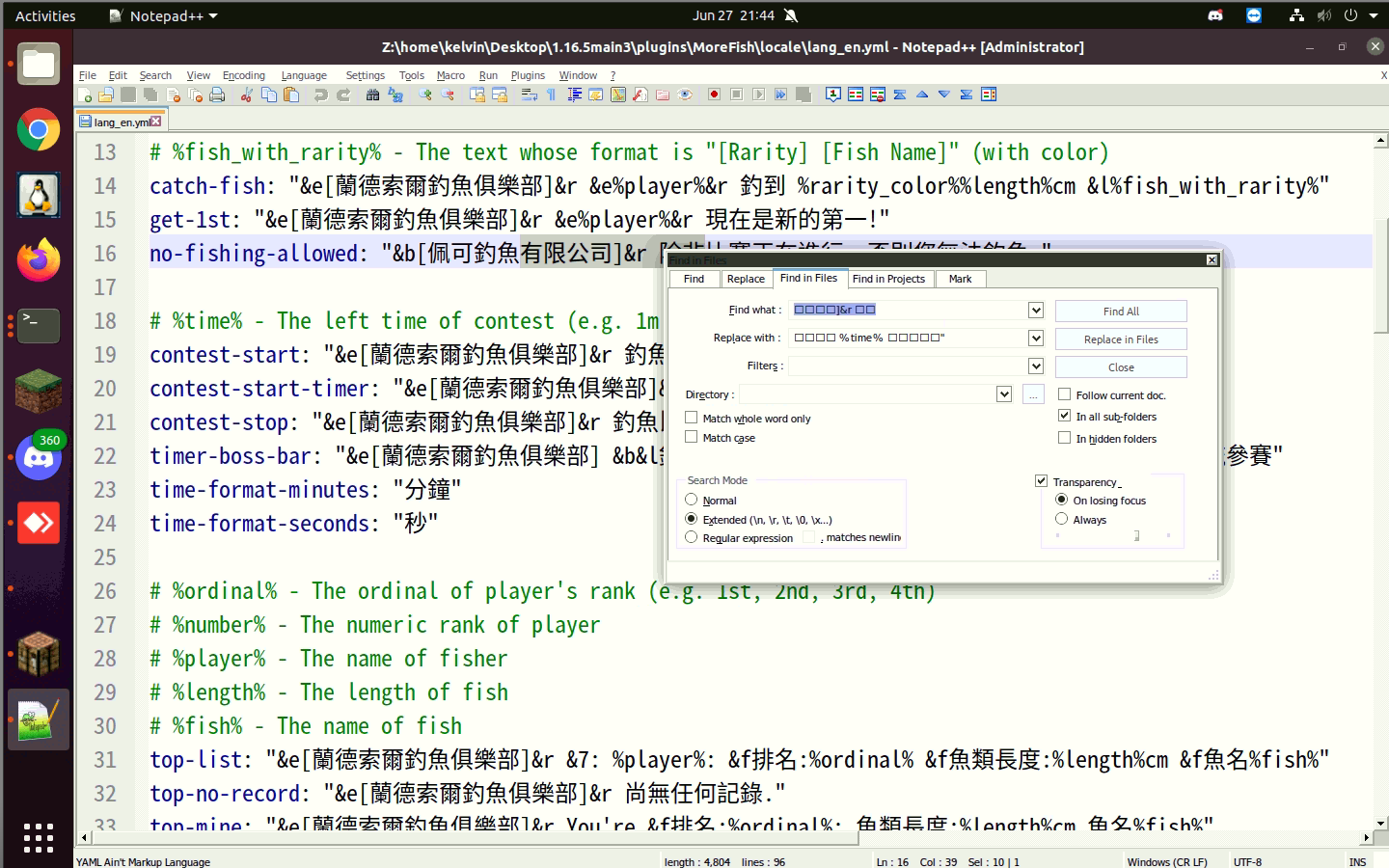
Task: Switch to the Mark tab
Action: tap(960, 279)
